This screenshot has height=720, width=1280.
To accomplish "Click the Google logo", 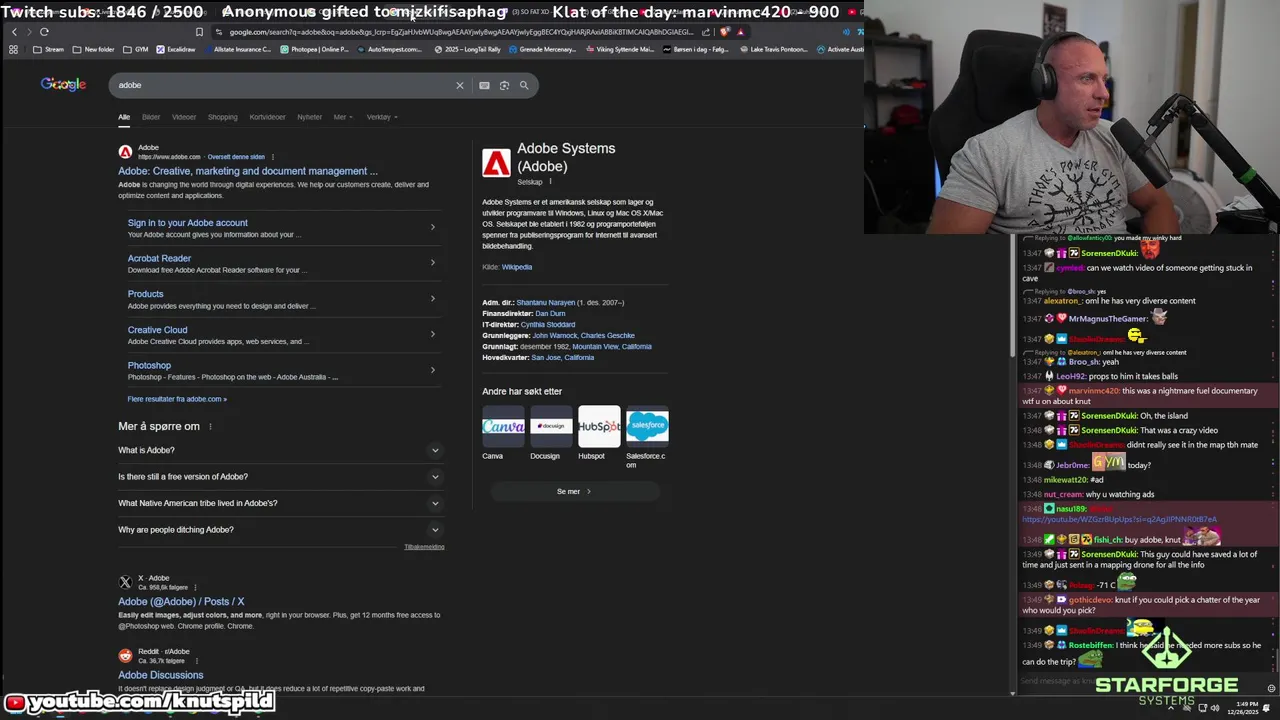I will 63,84.
